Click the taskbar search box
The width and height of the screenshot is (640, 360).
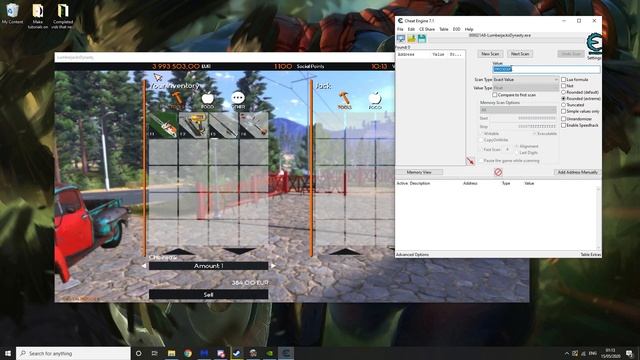[x=73, y=353]
